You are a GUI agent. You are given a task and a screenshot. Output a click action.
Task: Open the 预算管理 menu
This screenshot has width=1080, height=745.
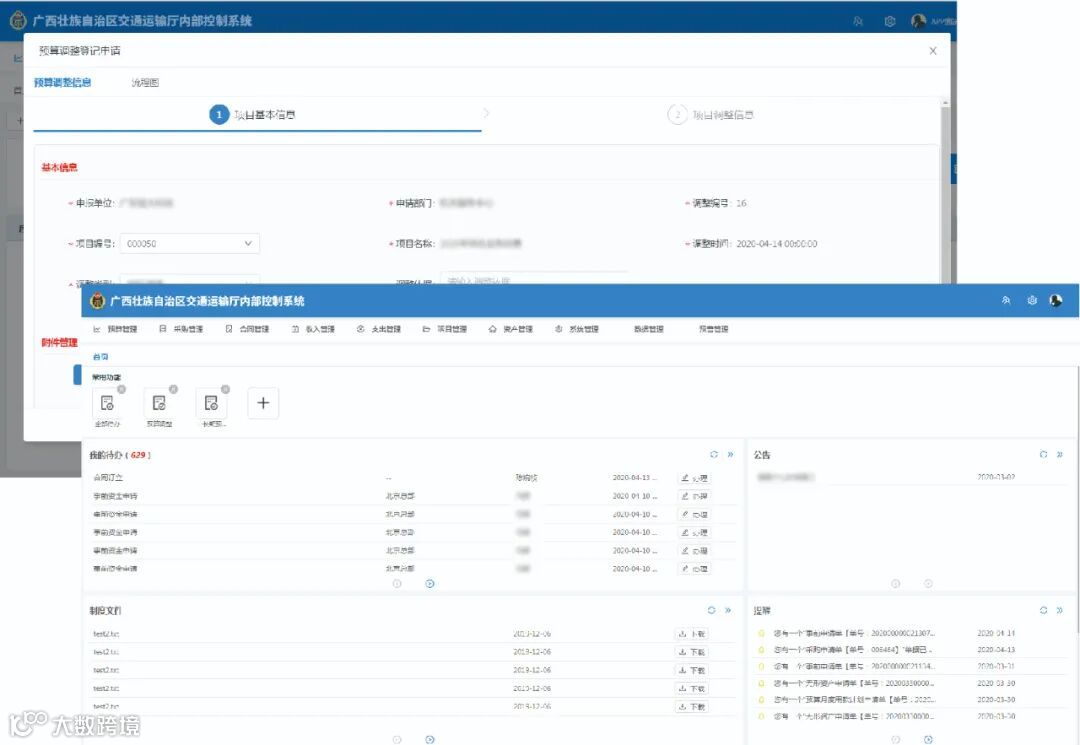tap(116, 329)
